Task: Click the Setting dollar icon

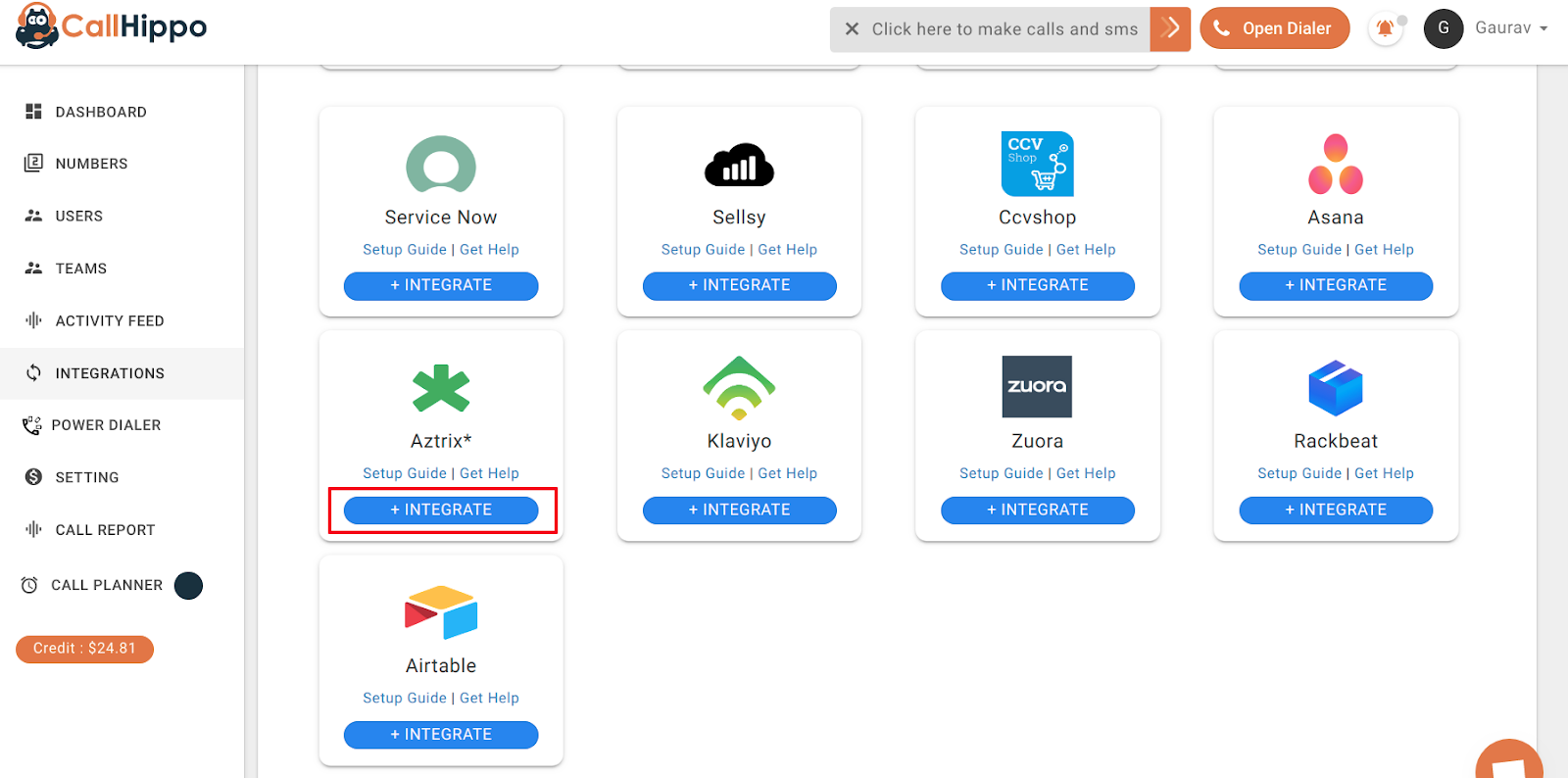Action: 33,477
